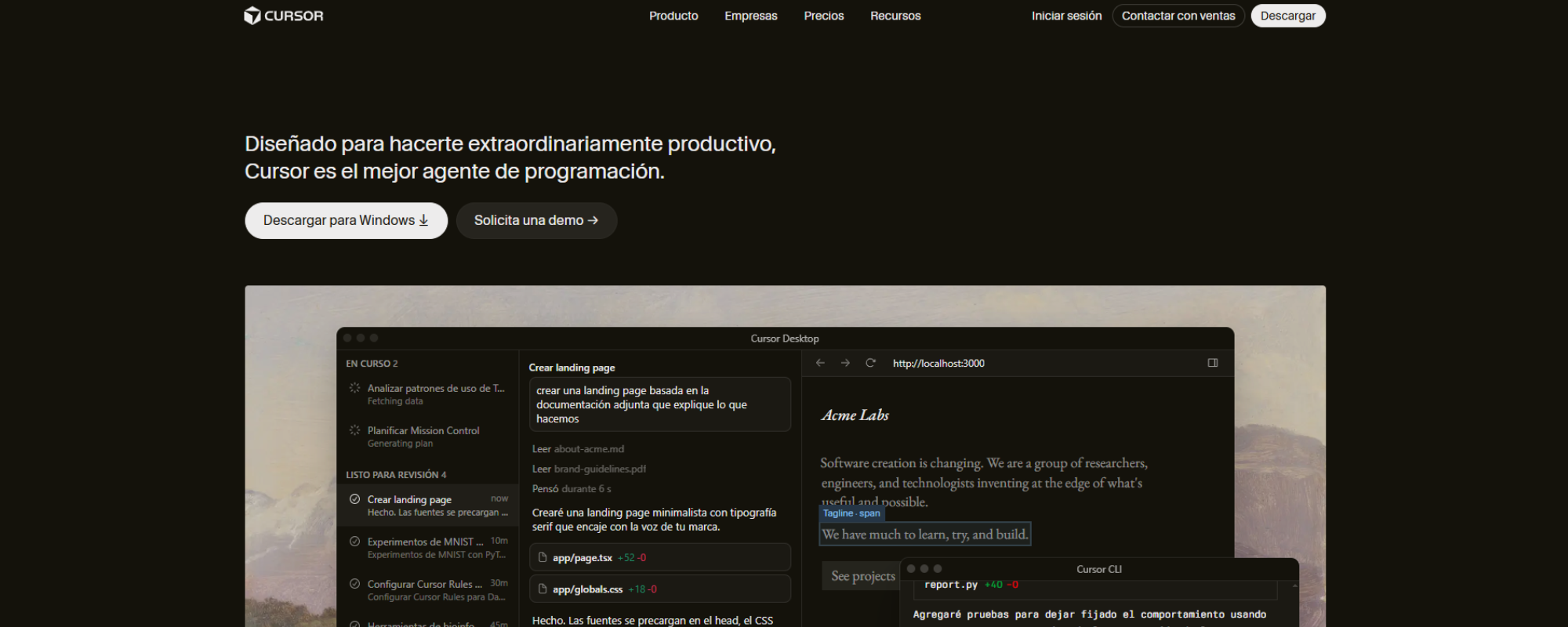Click the Cursor Desktop window title

[x=785, y=339]
